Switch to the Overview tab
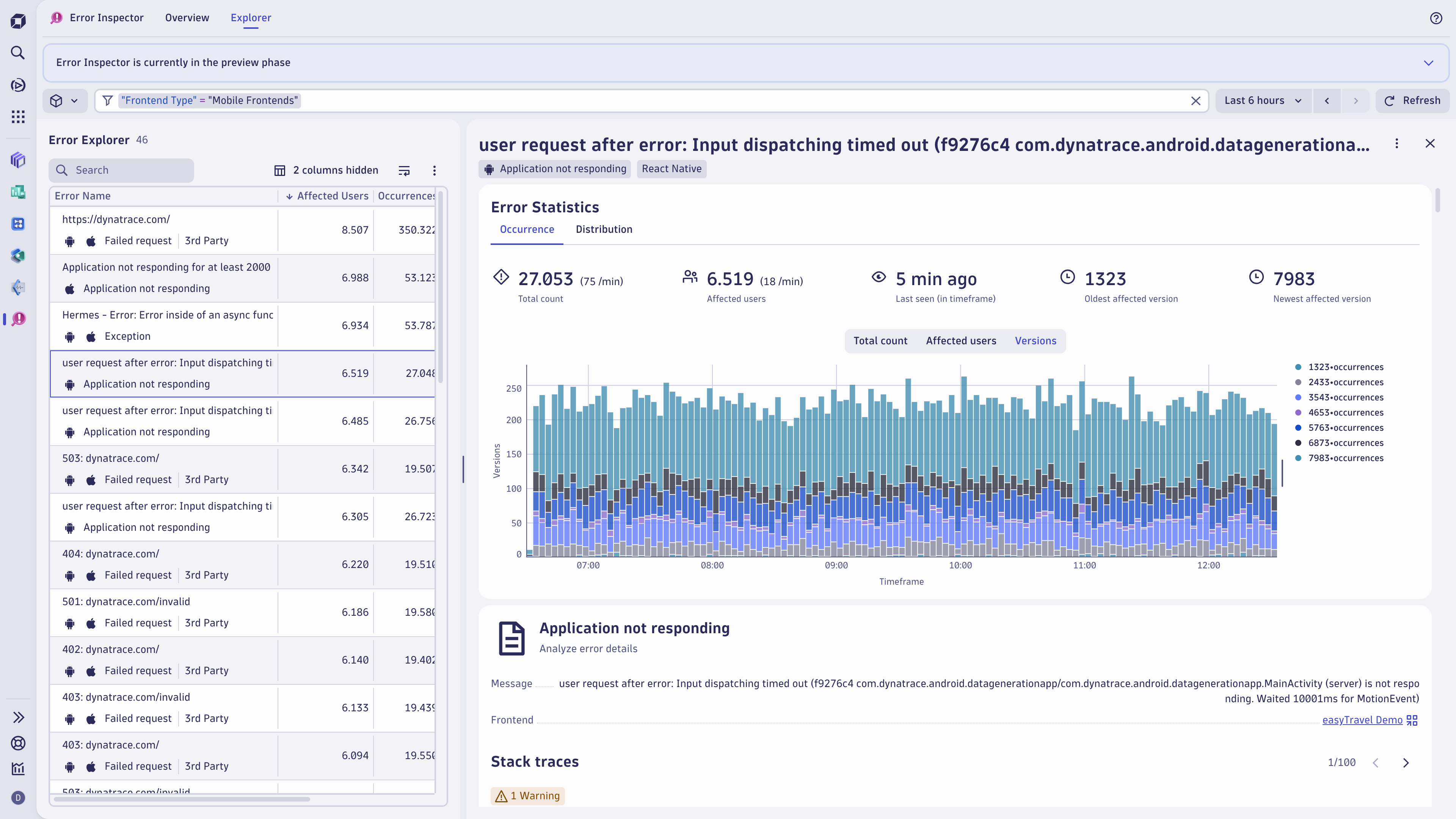1456x819 pixels. coord(187,17)
